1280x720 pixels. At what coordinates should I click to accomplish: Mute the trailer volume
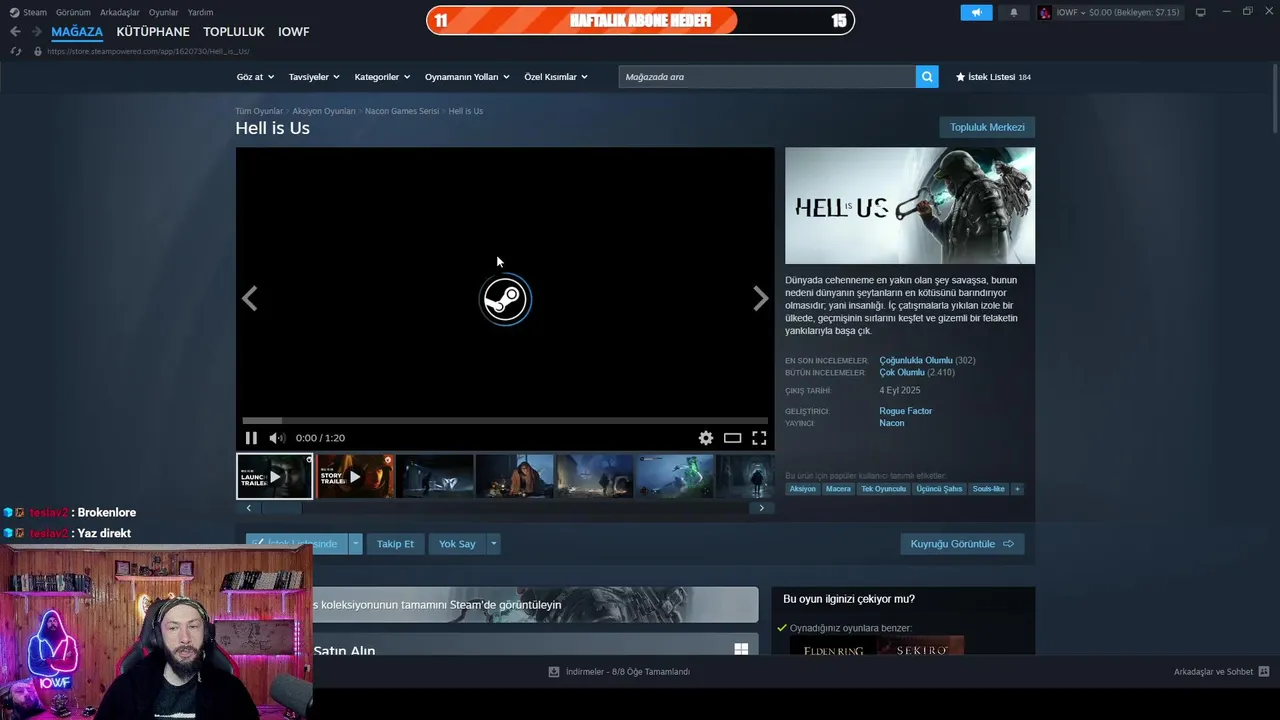[x=277, y=438]
